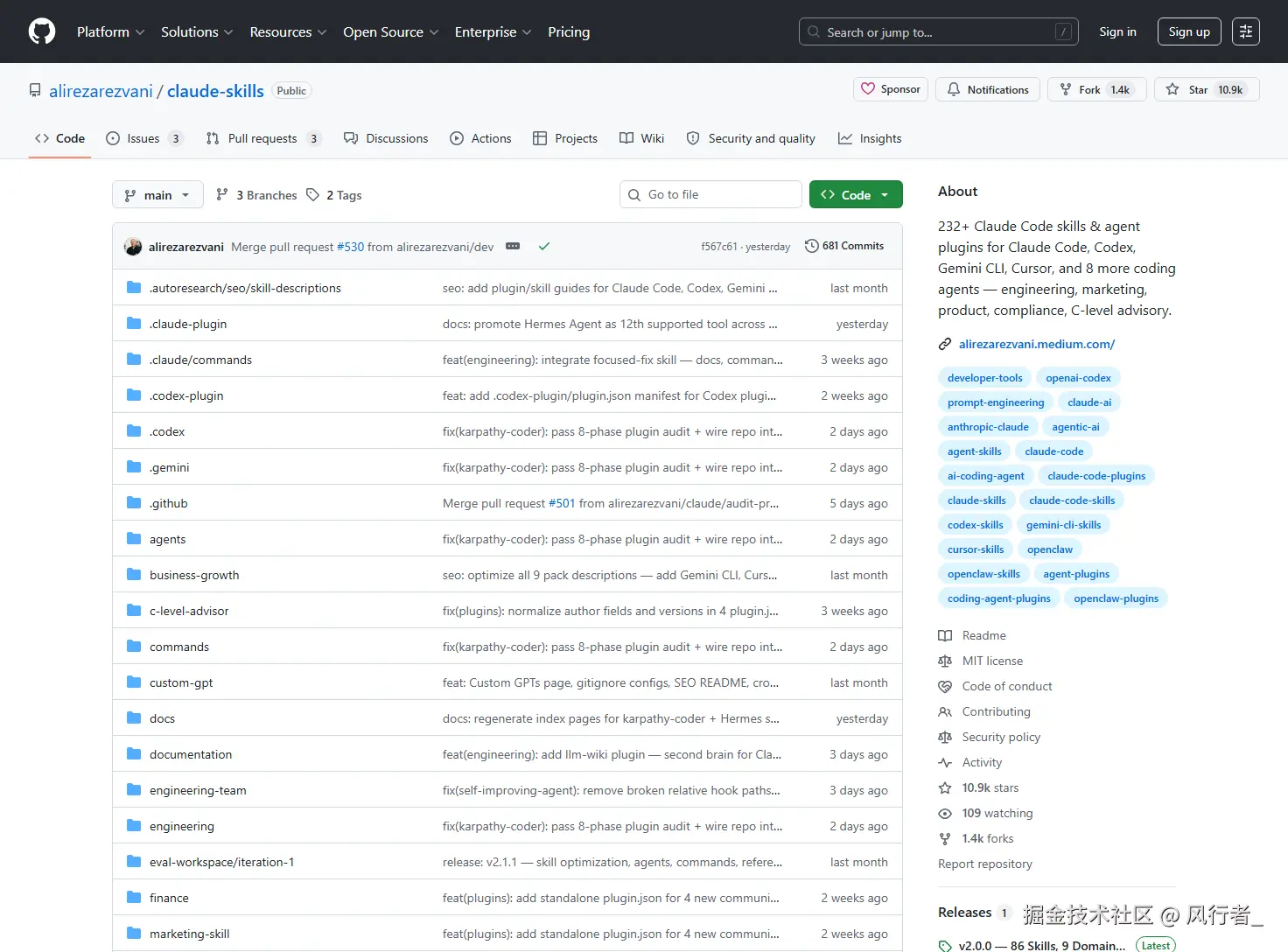Click the Fork icon
The width and height of the screenshot is (1288, 952).
[x=1066, y=89]
